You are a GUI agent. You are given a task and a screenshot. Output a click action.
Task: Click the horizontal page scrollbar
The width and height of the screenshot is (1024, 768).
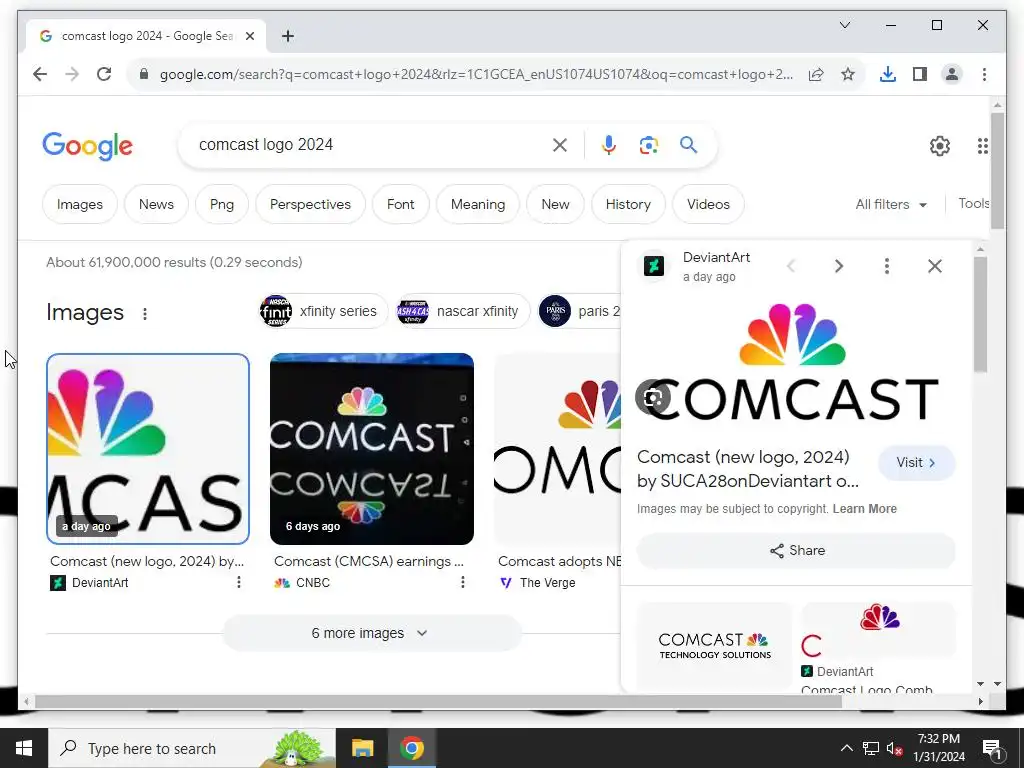click(438, 701)
